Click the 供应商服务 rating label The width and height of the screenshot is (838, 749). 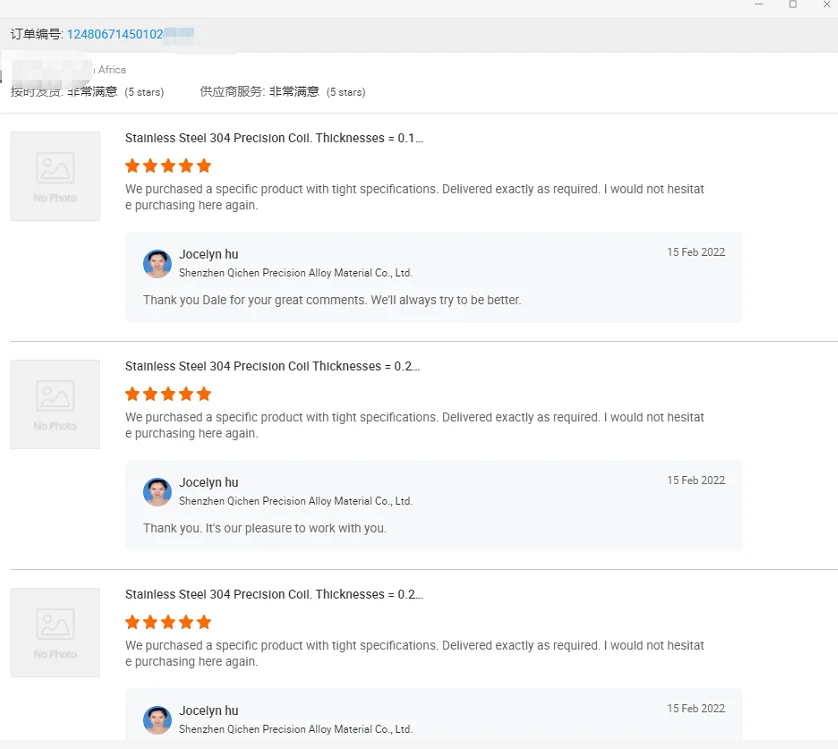232,92
